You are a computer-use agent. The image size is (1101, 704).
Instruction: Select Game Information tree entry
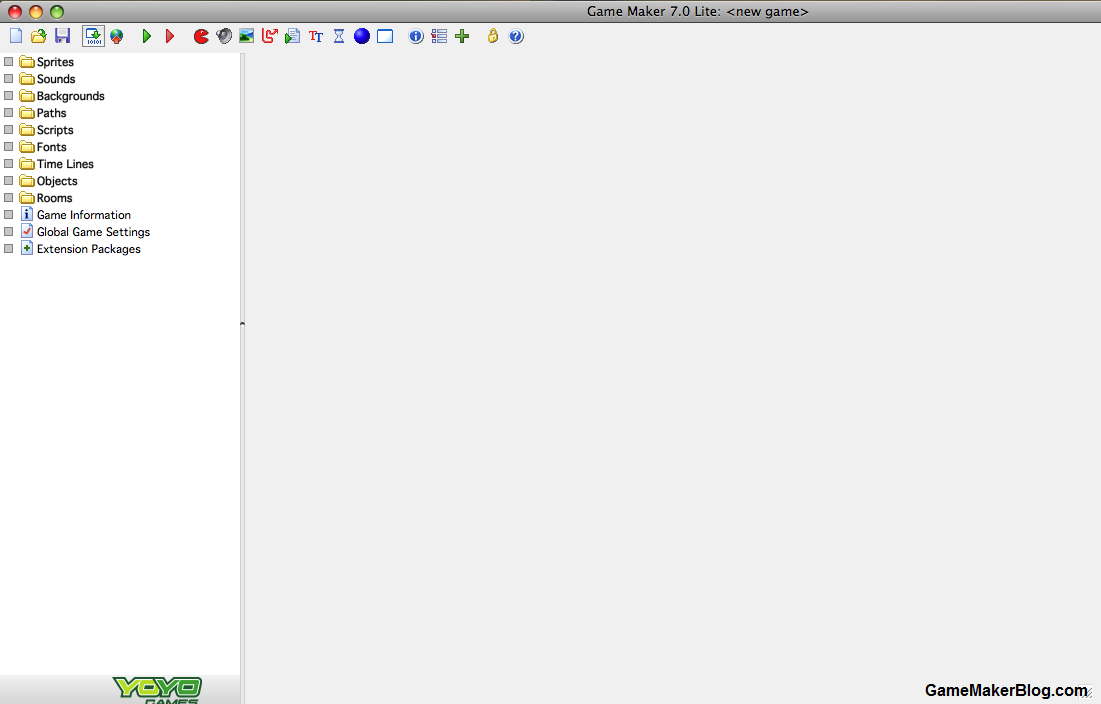point(84,215)
